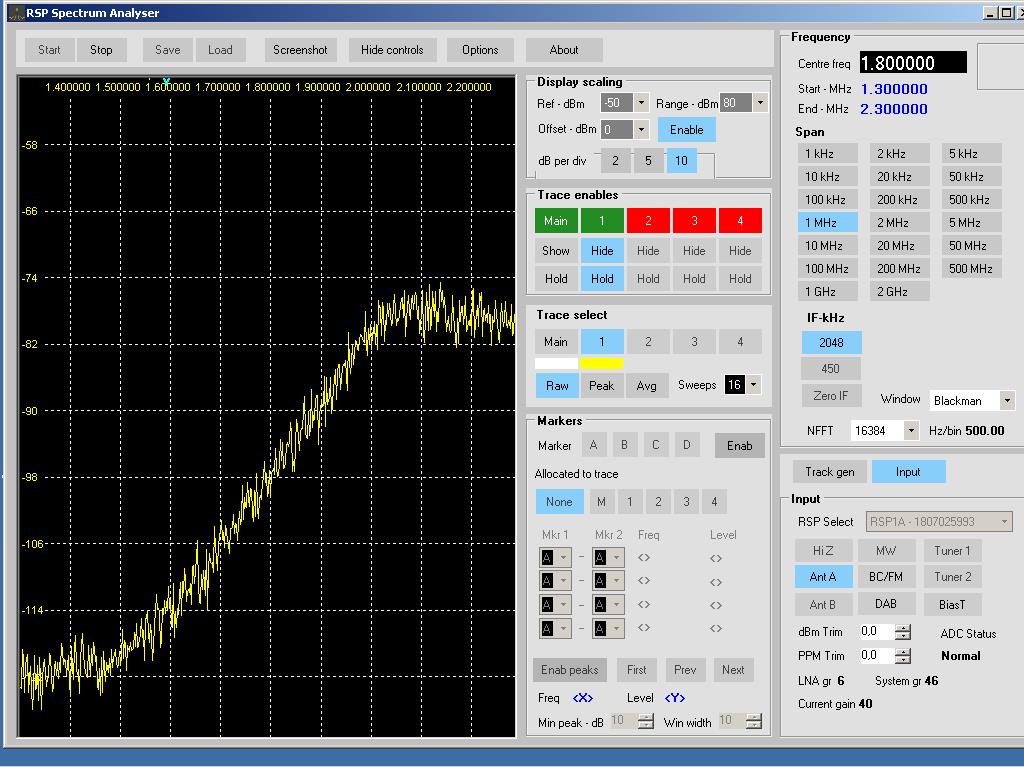
Task: Select Peak trace mode
Action: (x=601, y=386)
